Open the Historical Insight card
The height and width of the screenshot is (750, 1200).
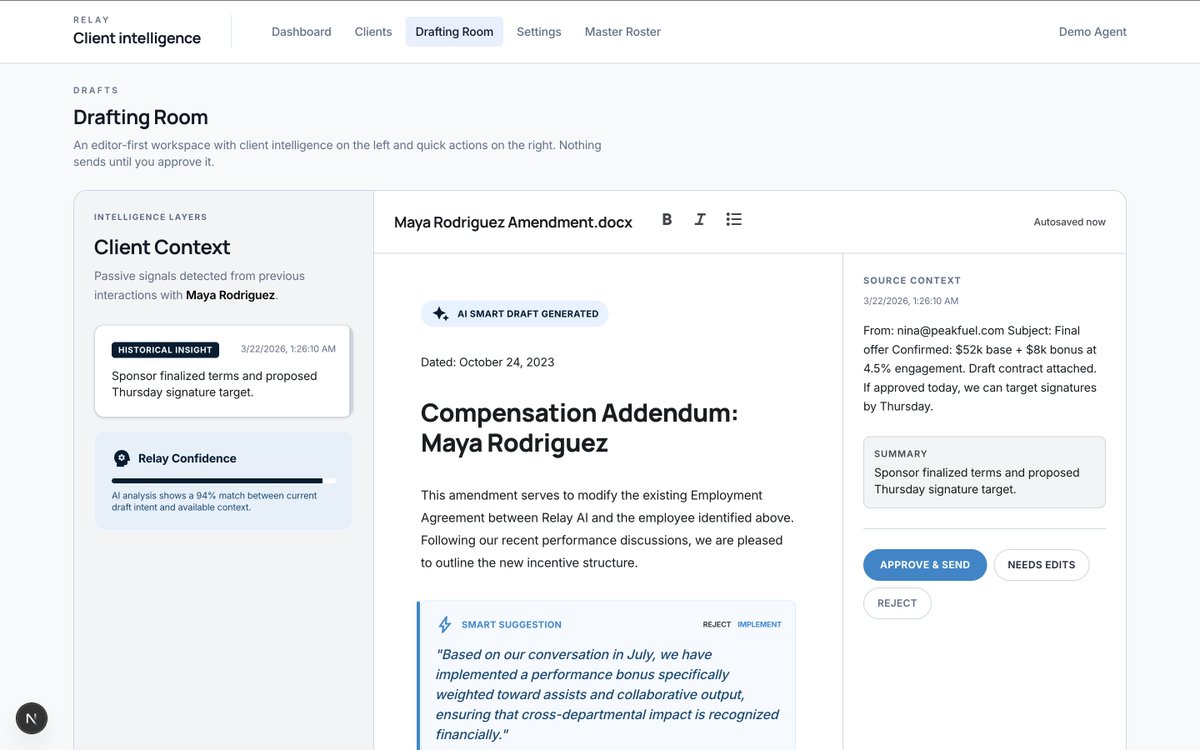coord(223,371)
